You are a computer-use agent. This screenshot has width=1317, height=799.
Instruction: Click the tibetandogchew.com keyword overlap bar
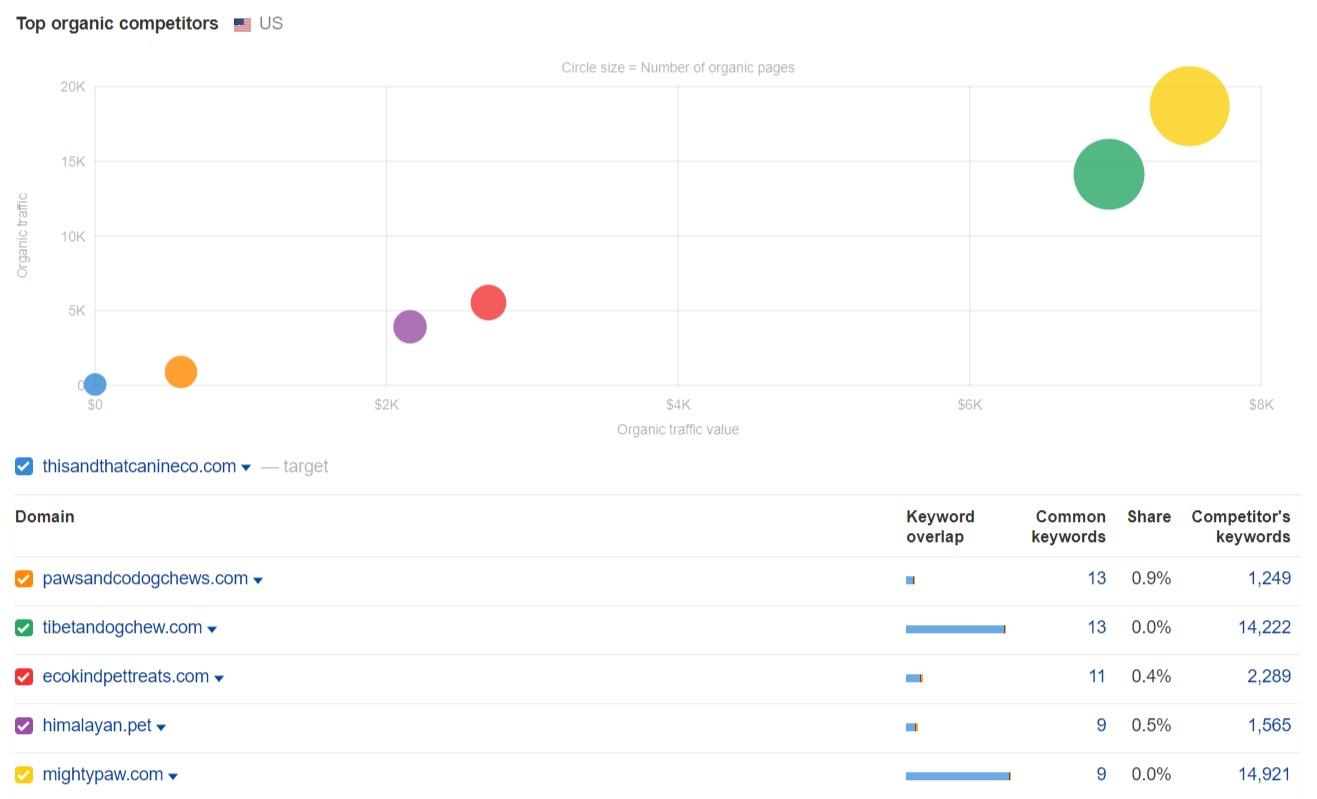click(955, 629)
